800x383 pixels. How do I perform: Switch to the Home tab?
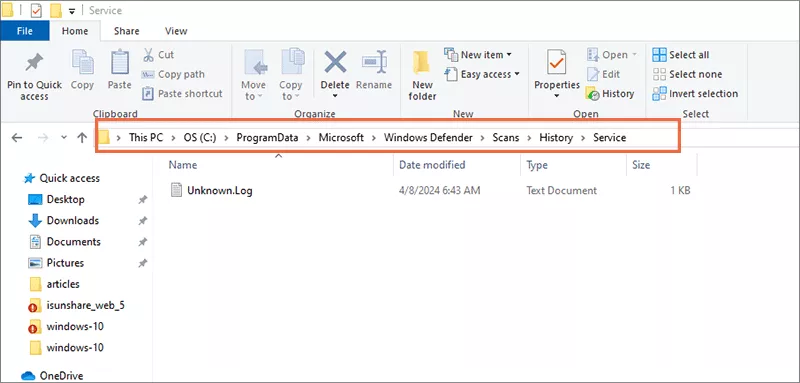[75, 31]
